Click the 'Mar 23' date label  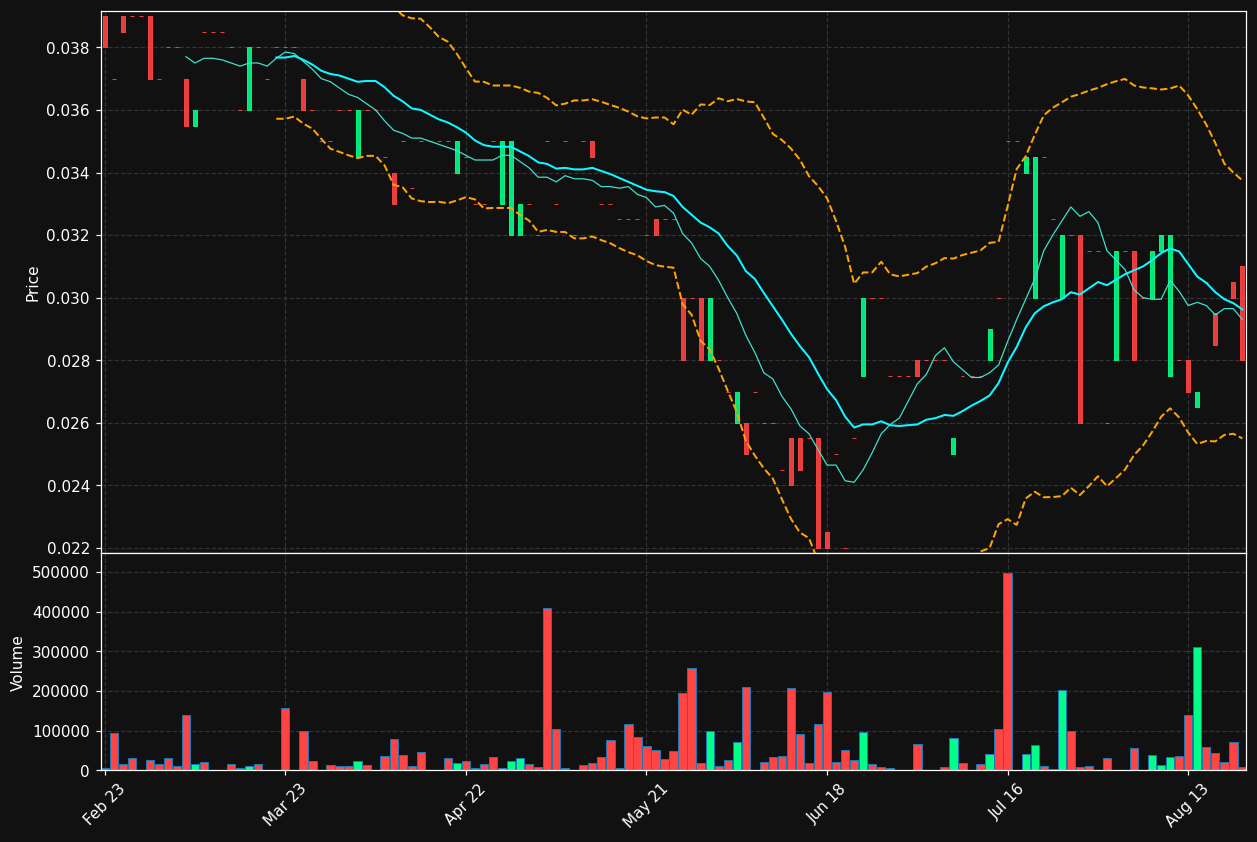pos(285,804)
